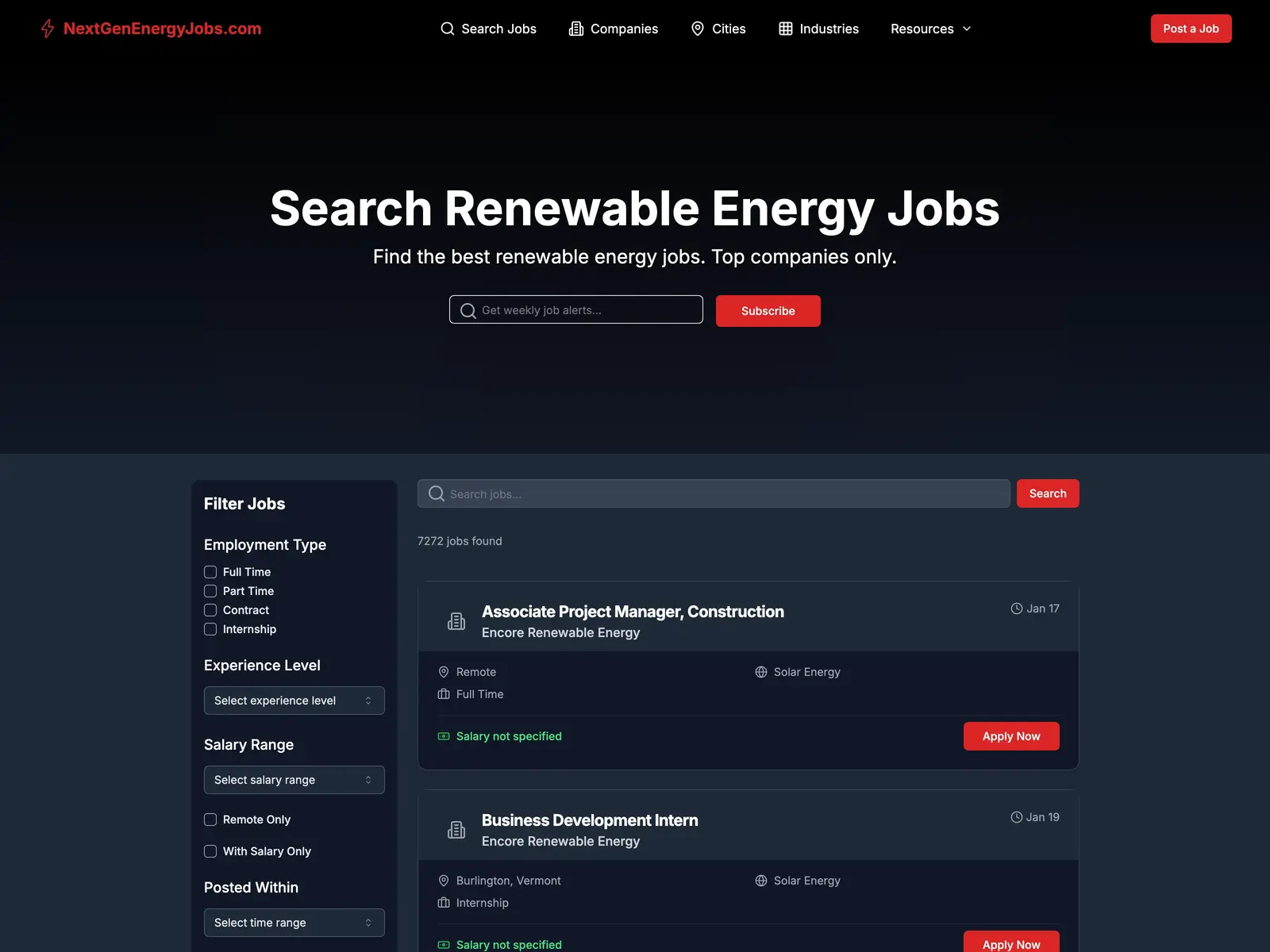Click the magnifier icon beside Search Jobs
The width and height of the screenshot is (1270, 952).
(x=448, y=29)
